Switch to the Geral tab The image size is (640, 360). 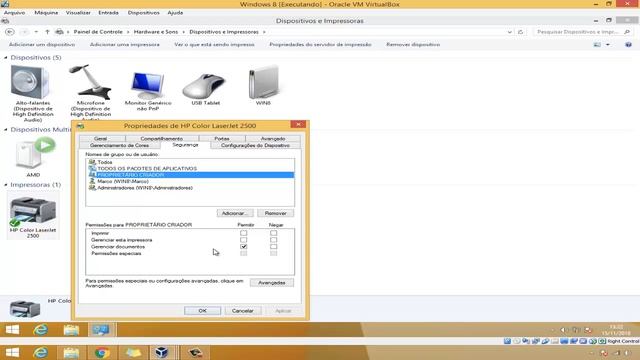tap(100, 139)
